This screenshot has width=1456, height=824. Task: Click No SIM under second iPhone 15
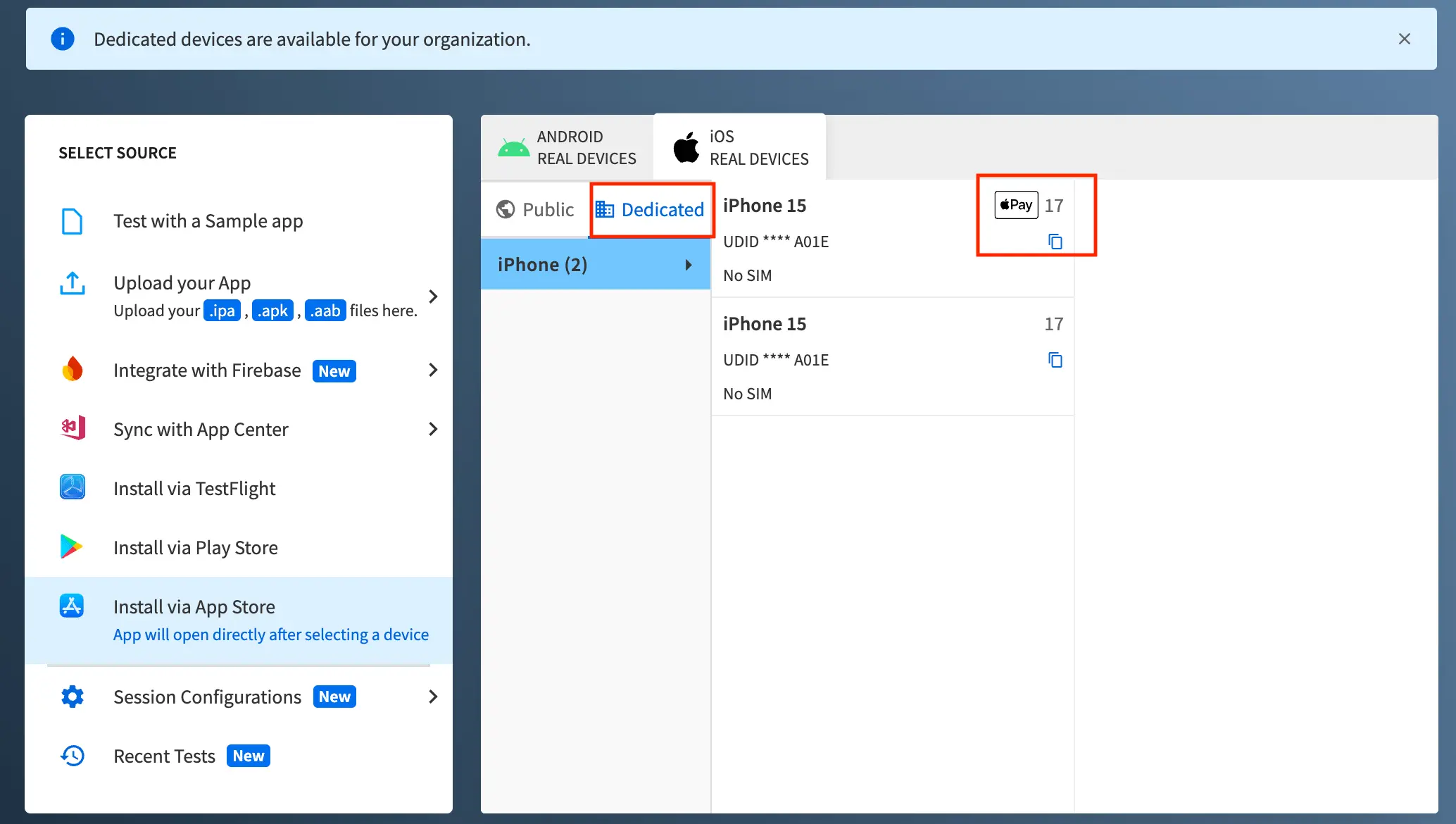tap(748, 394)
